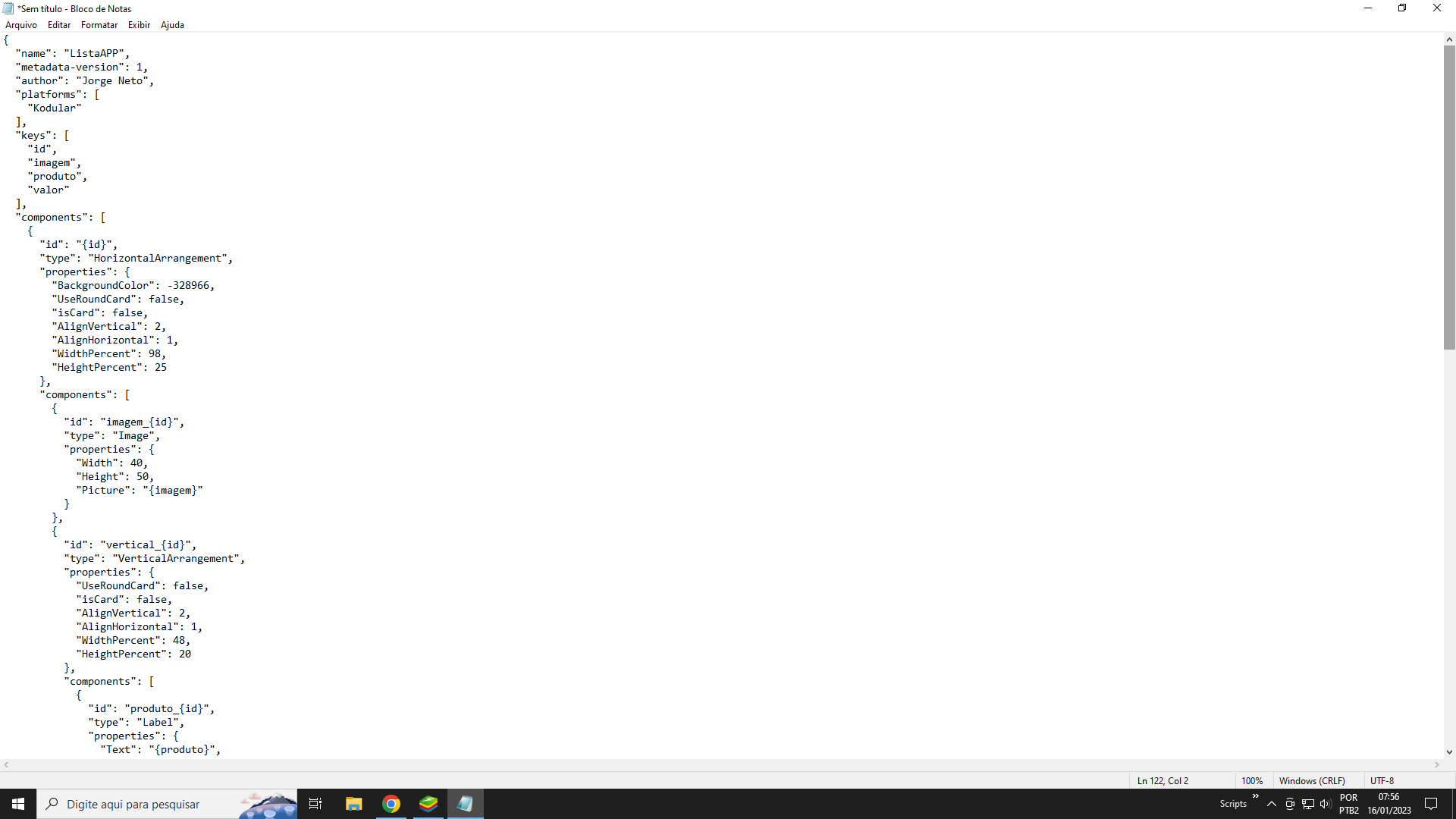Close the Bloco de Notas window
This screenshot has width=1456, height=819.
1437,8
